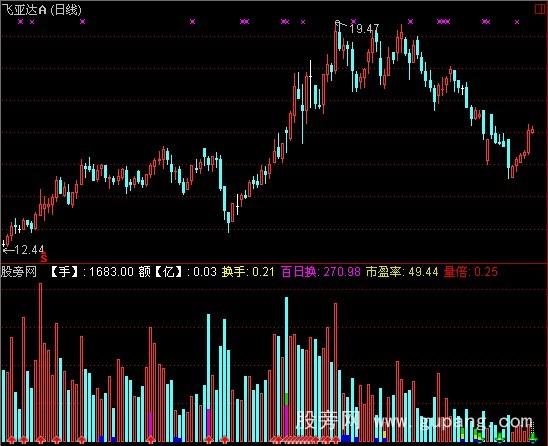This screenshot has width=548, height=446.
Task: Click the 【手】: 1683.00 volume value
Action: pyautogui.click(x=92, y=272)
